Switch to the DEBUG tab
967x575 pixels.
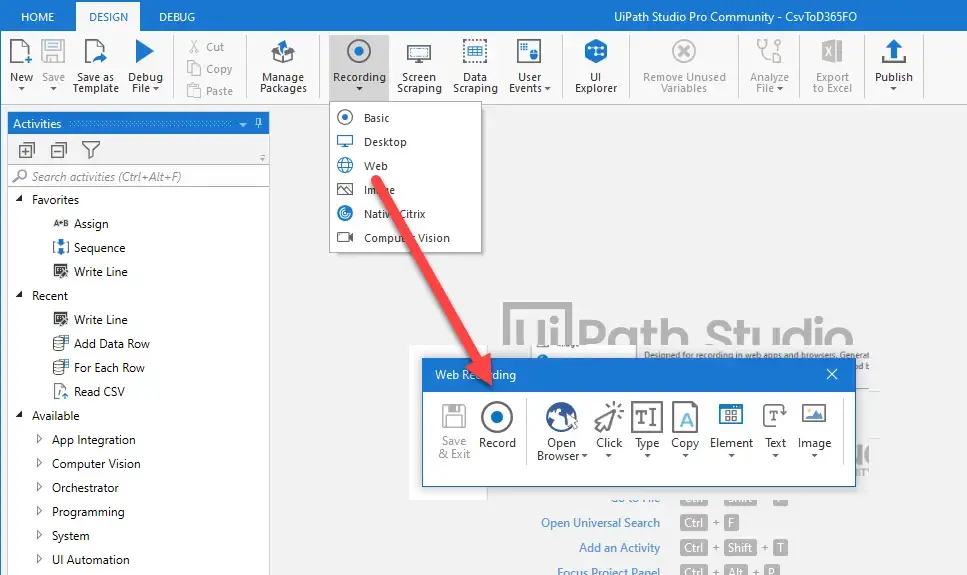coord(177,17)
